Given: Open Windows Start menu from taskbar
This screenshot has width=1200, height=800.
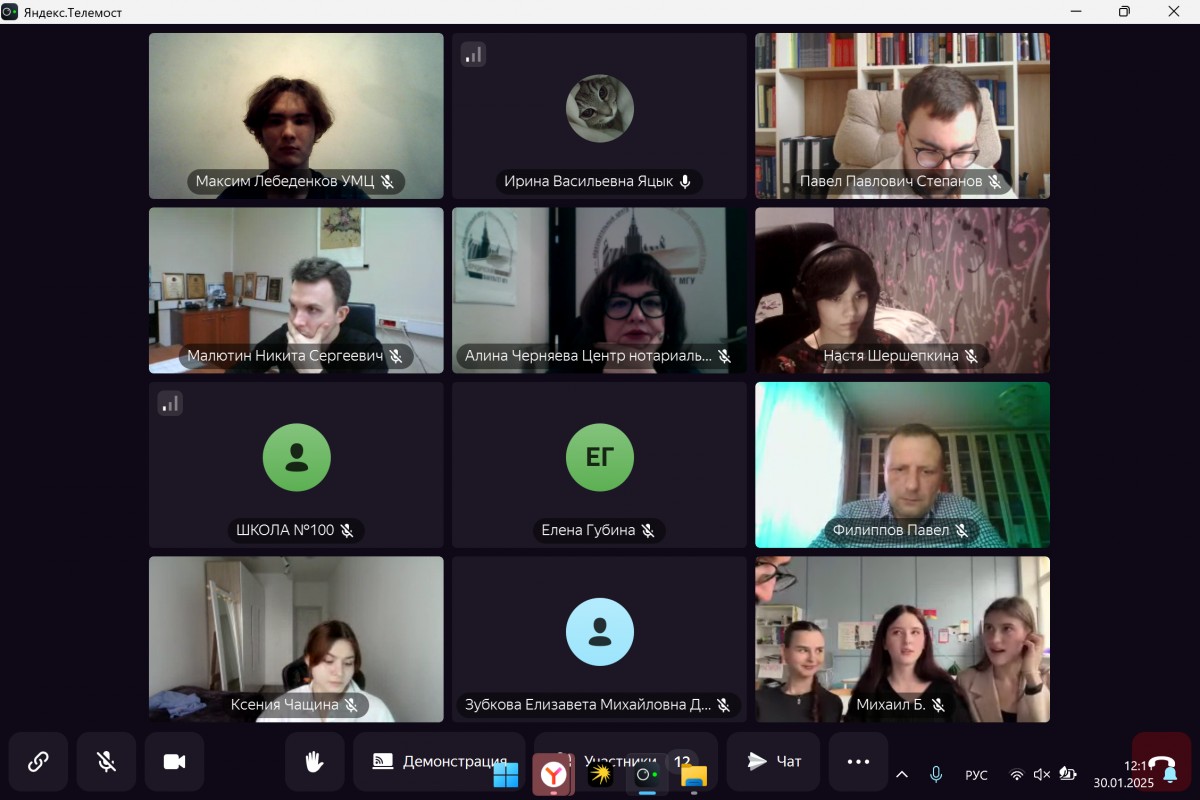Looking at the screenshot, I should tap(506, 775).
